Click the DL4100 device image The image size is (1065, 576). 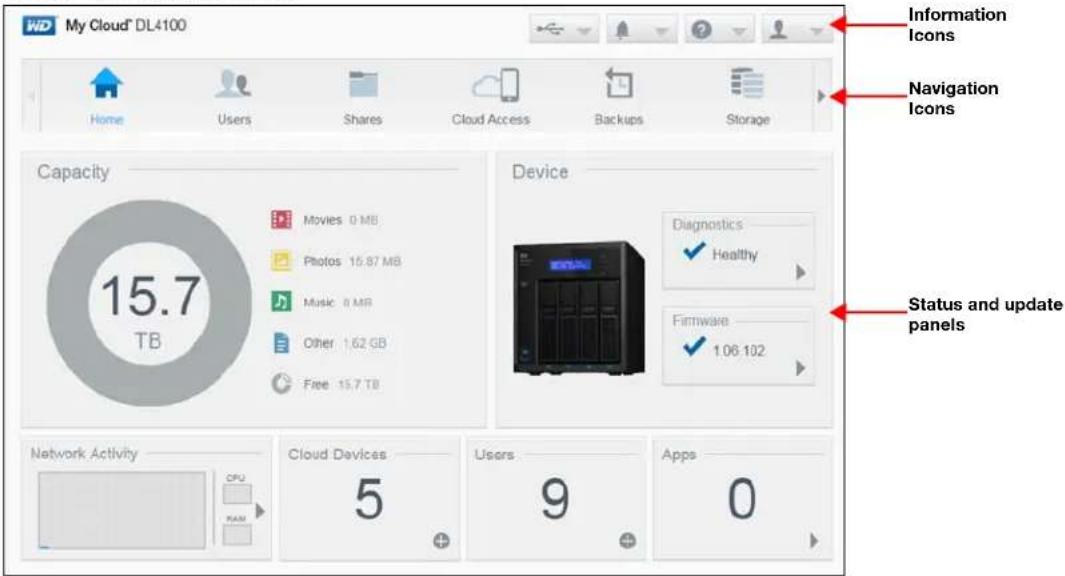(579, 308)
